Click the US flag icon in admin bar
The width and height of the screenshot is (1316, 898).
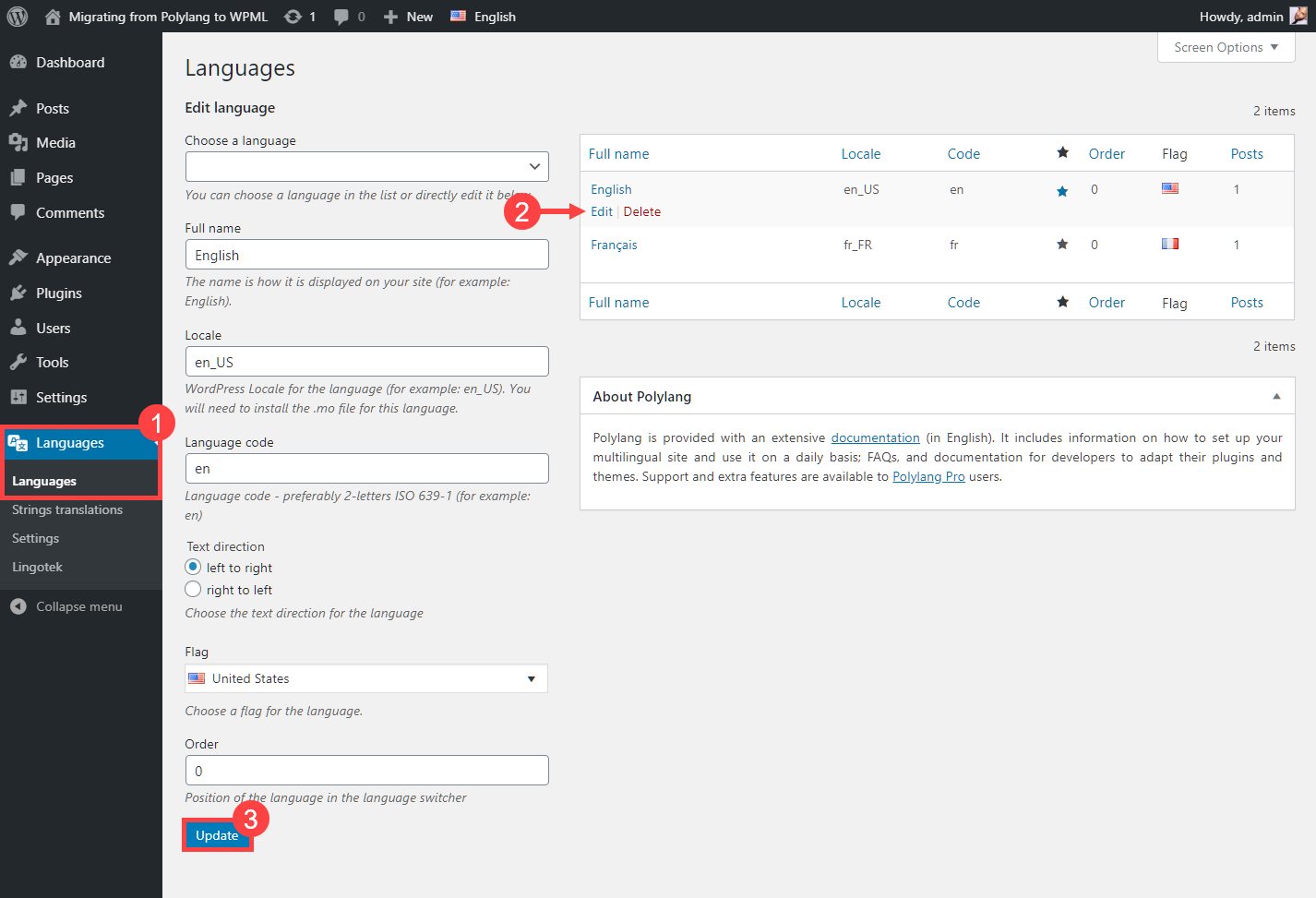pos(458,16)
